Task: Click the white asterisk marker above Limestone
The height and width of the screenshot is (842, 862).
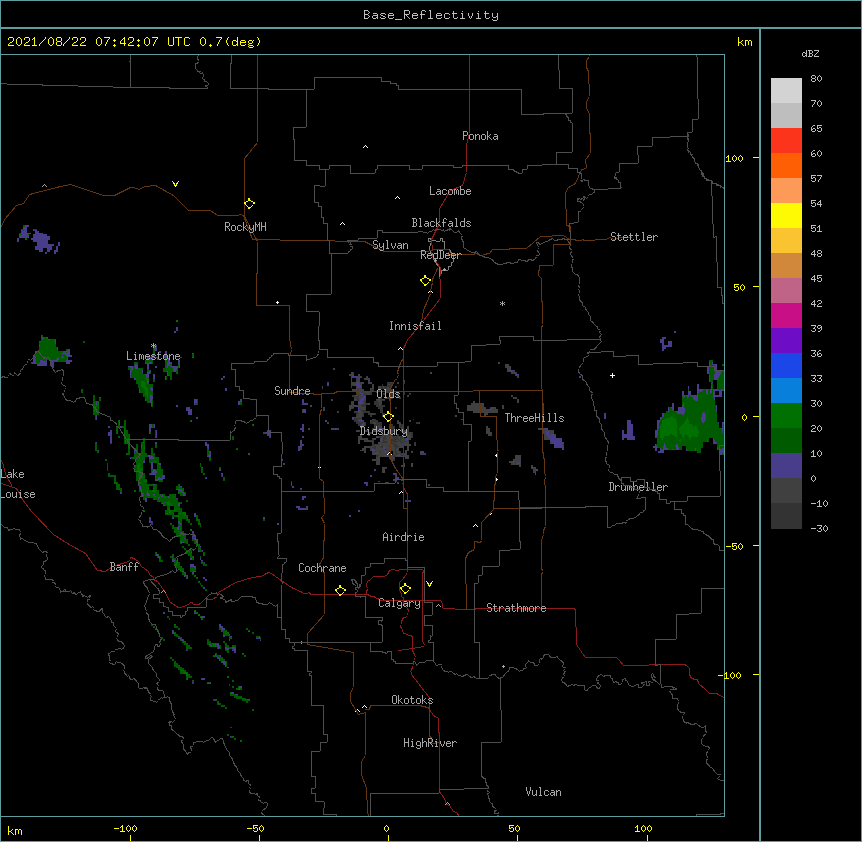Action: pos(154,346)
